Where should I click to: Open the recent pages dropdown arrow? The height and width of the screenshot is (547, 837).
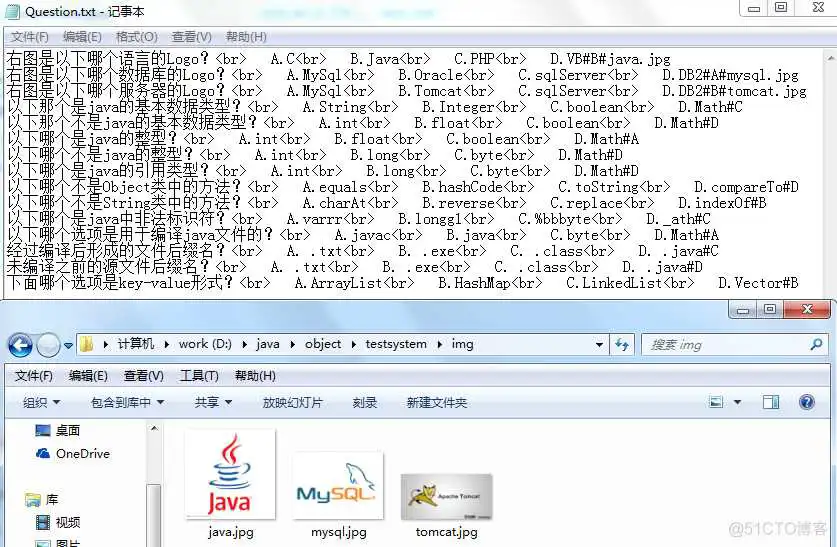[68, 345]
